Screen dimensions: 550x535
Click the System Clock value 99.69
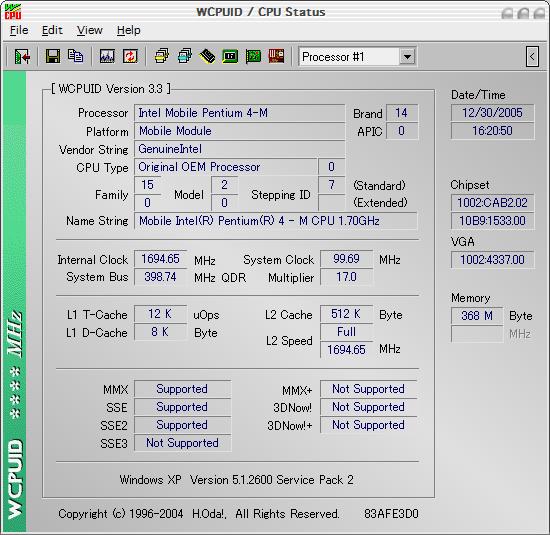click(347, 259)
